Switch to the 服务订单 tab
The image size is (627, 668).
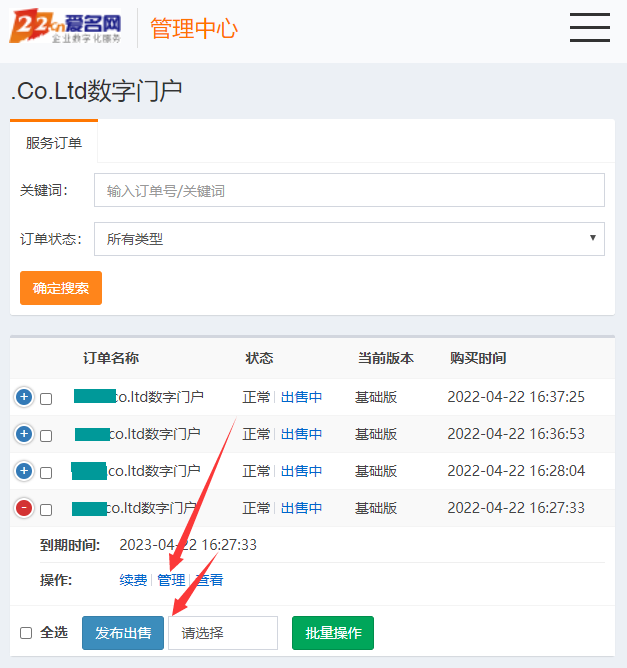[54, 142]
